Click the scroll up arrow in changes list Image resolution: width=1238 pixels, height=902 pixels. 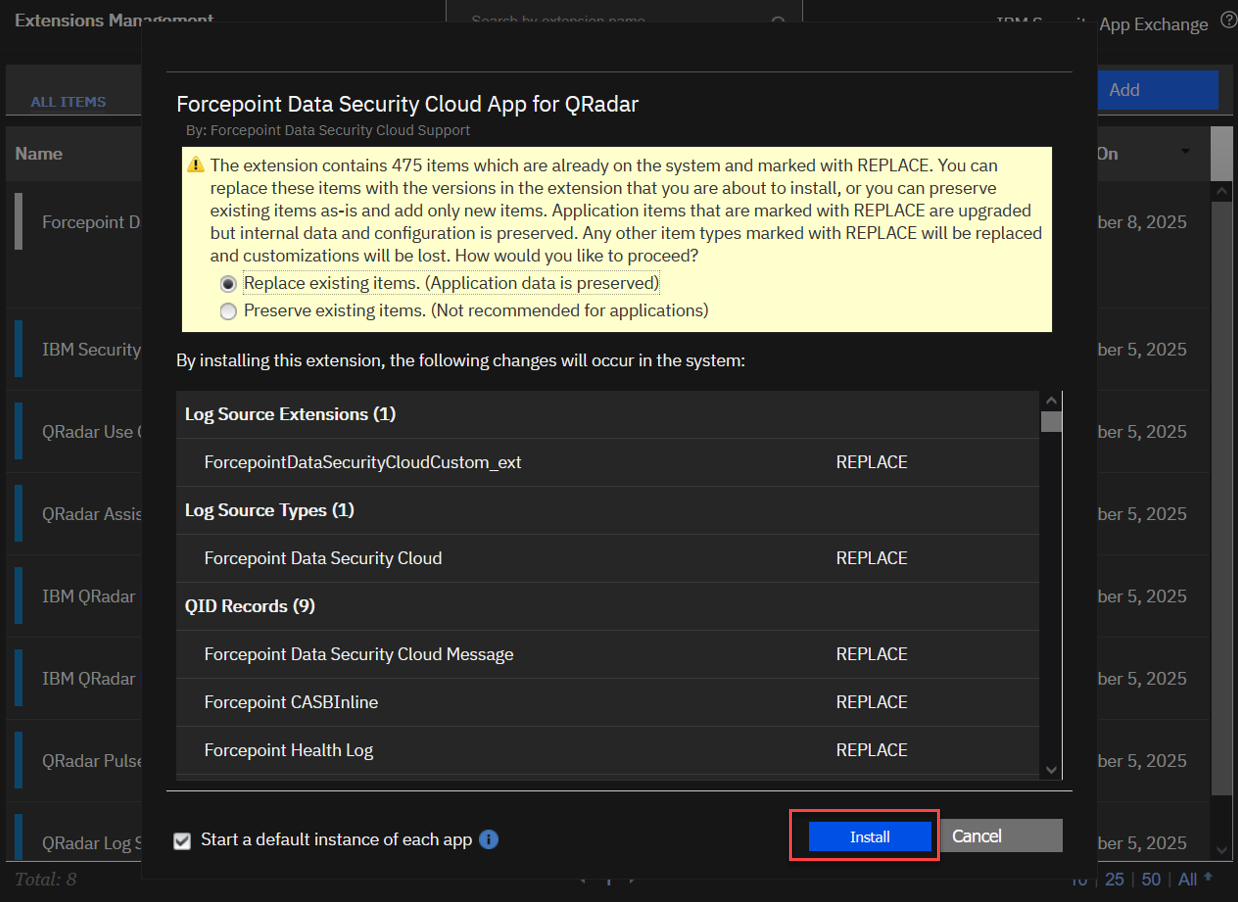click(x=1051, y=400)
